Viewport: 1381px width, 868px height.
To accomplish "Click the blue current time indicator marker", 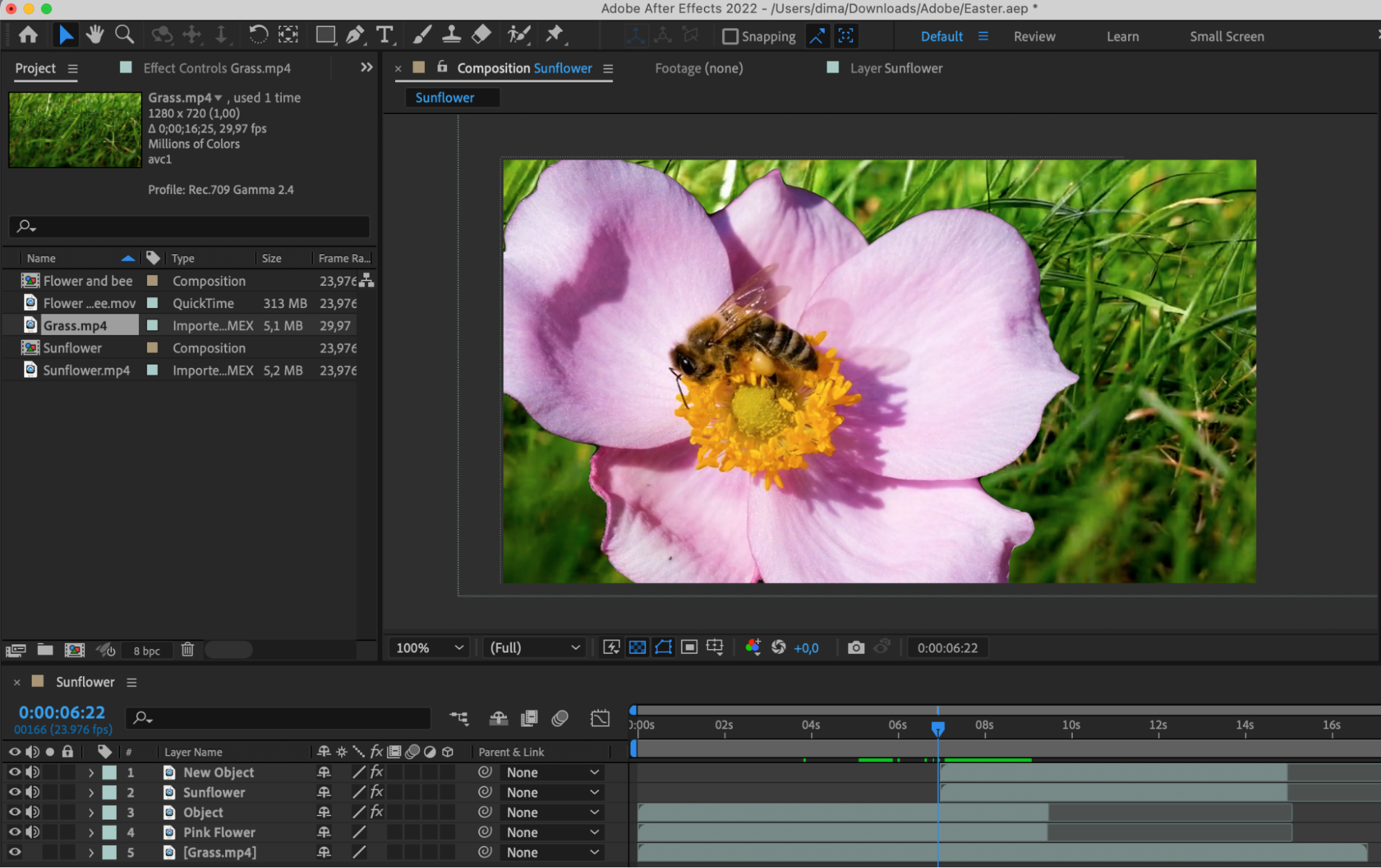I will click(x=937, y=728).
